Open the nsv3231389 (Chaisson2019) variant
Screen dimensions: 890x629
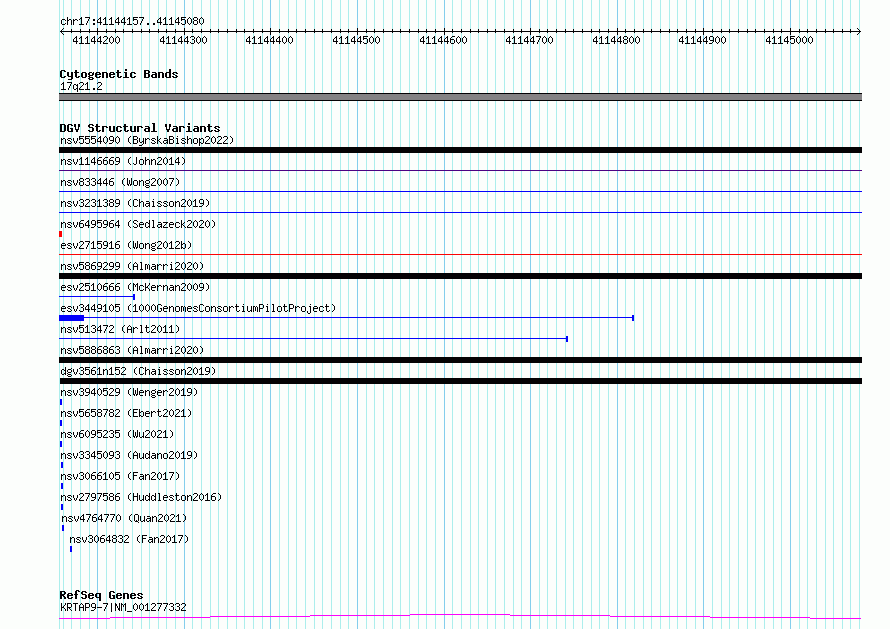tap(135, 203)
